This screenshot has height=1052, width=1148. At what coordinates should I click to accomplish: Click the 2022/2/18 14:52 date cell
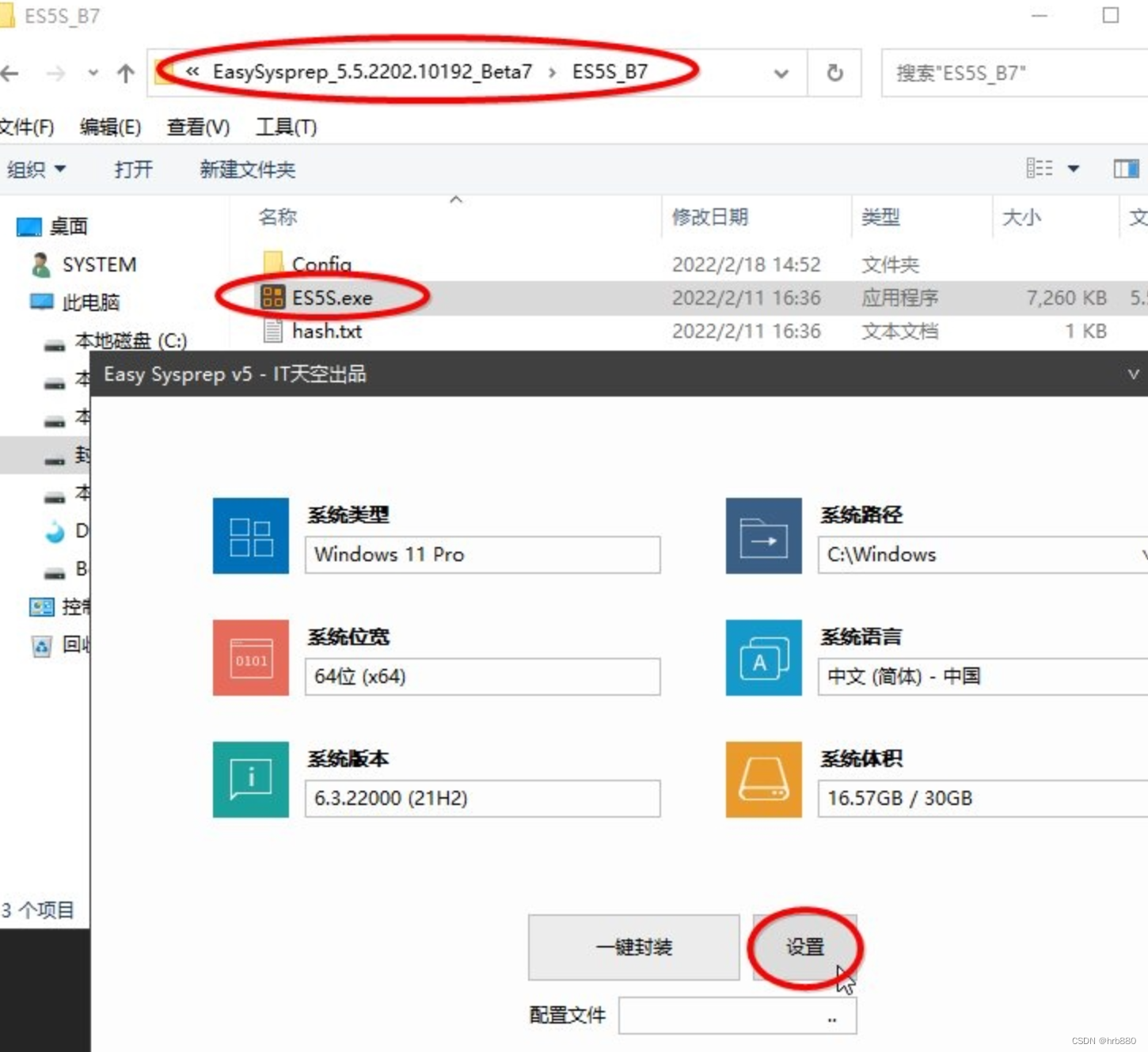point(747,264)
